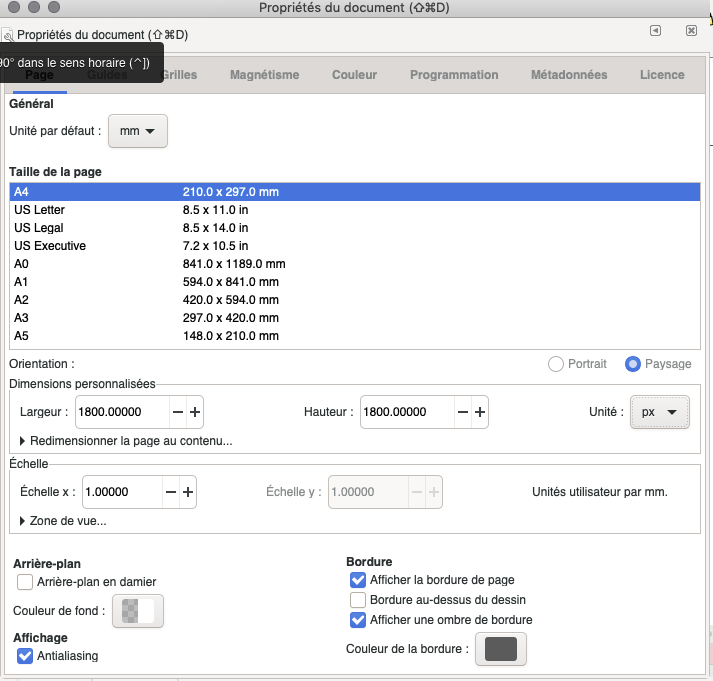Expand the Zone de vue section
Viewport: 713px width, 681px height.
click(63, 521)
